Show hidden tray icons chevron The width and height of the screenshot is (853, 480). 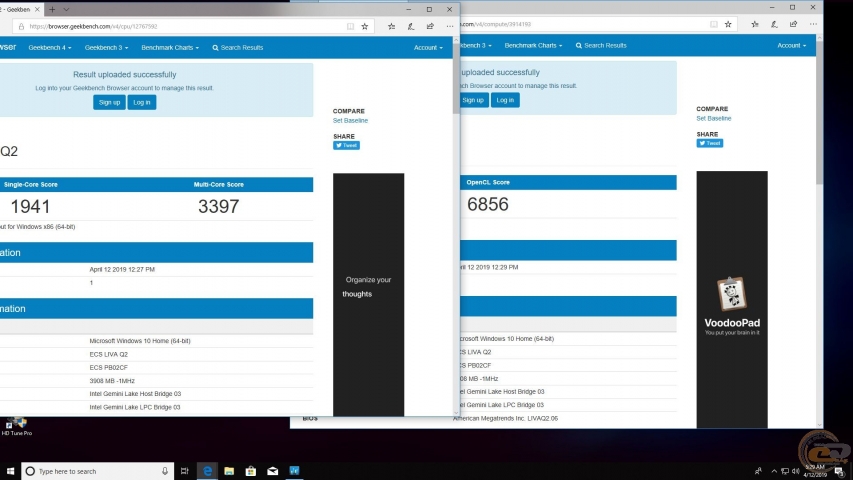774,471
